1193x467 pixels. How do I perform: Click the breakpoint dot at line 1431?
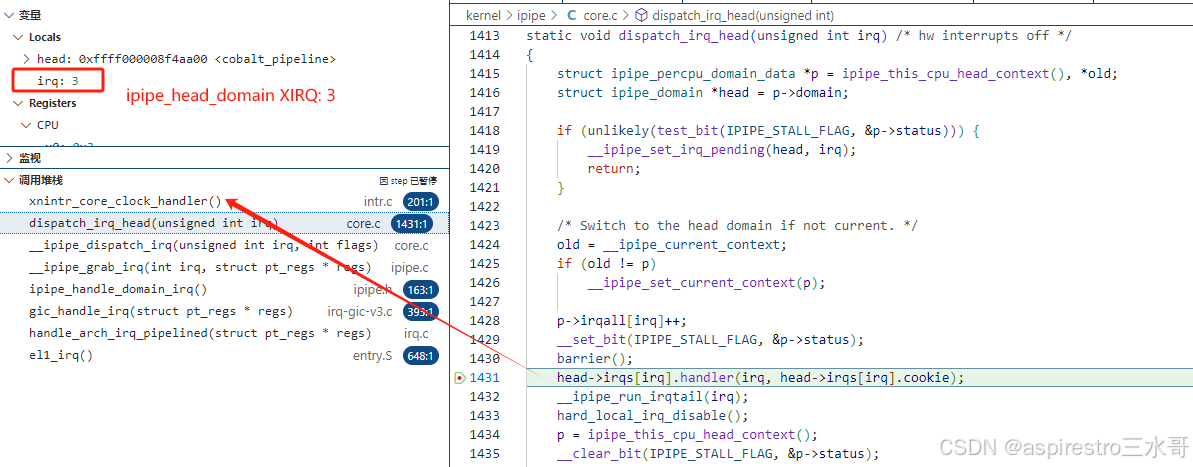point(459,378)
